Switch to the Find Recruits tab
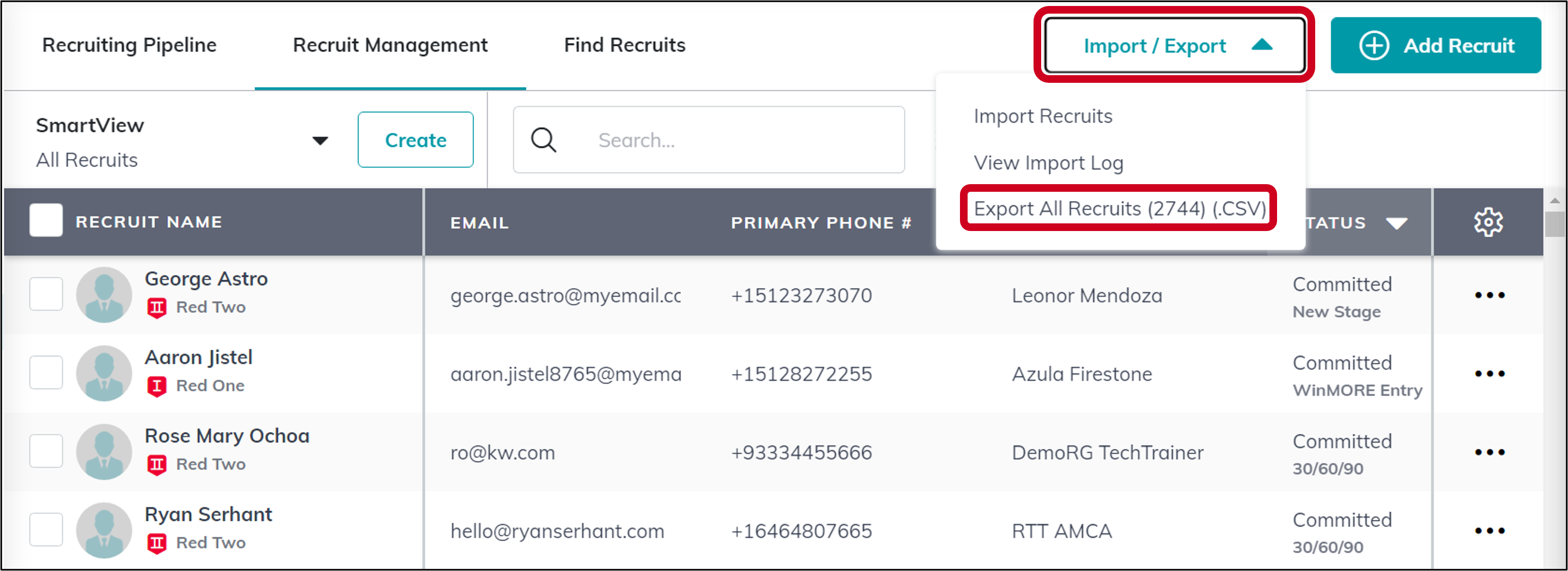 click(624, 45)
